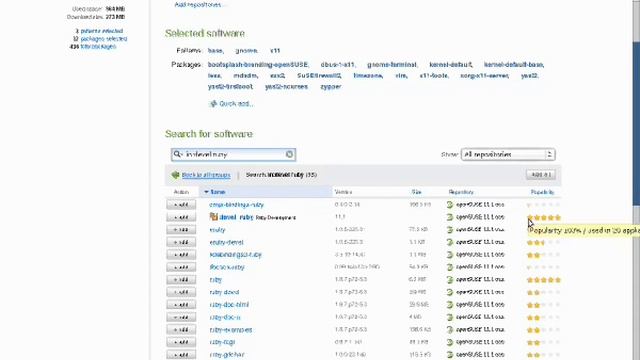Click the Add all button
The width and height of the screenshot is (640, 360).
point(541,175)
